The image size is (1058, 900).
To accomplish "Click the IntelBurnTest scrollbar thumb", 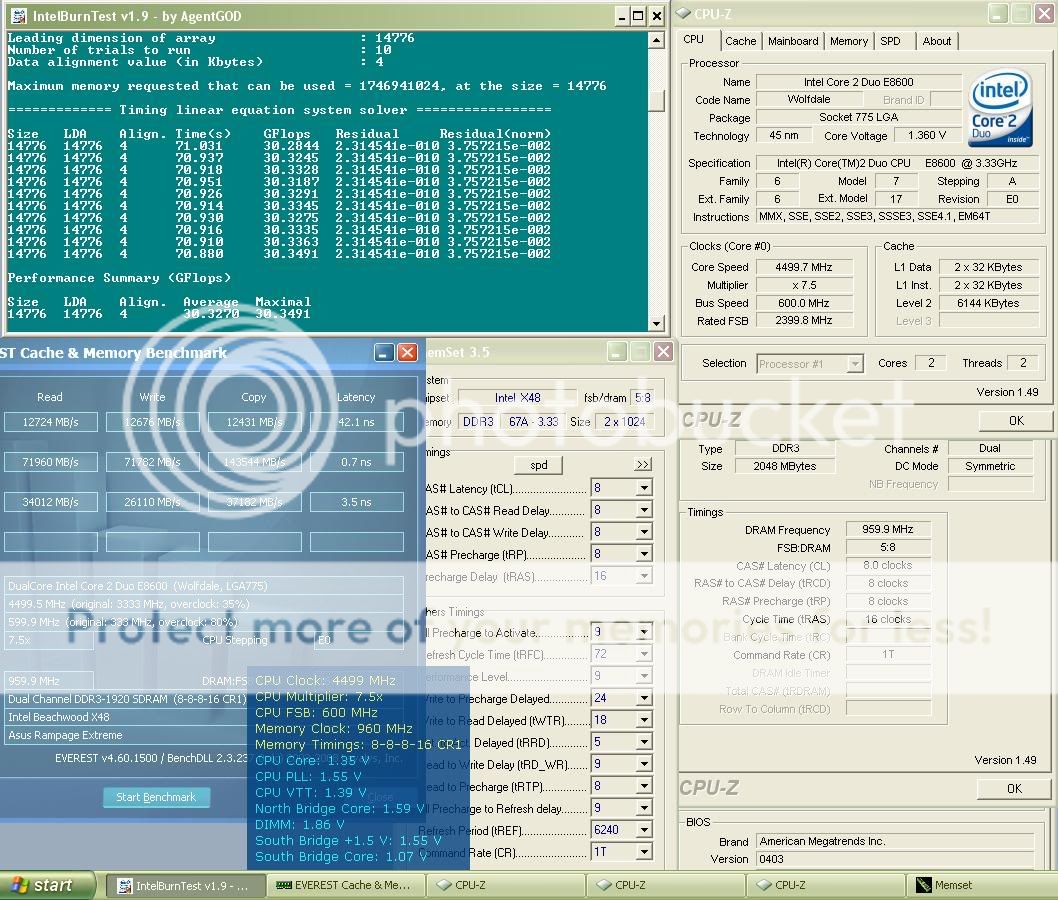I will click(656, 100).
